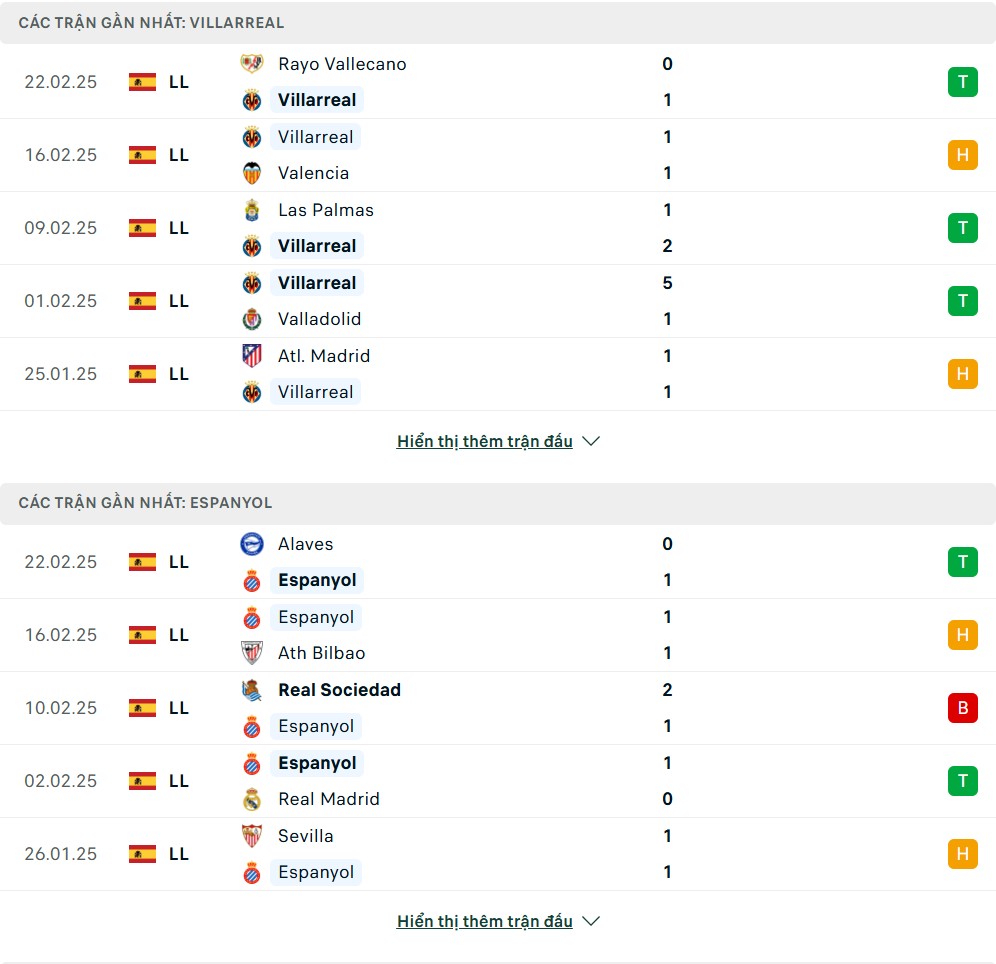The height and width of the screenshot is (964, 996).
Task: Click the Las Palmas club crest
Action: (252, 210)
